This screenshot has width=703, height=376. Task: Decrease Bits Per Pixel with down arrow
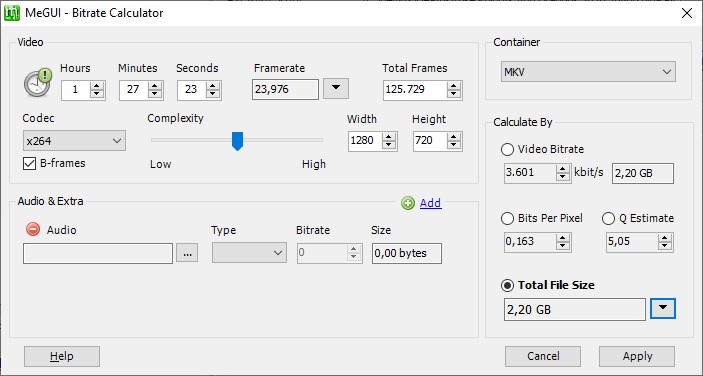coord(563,246)
